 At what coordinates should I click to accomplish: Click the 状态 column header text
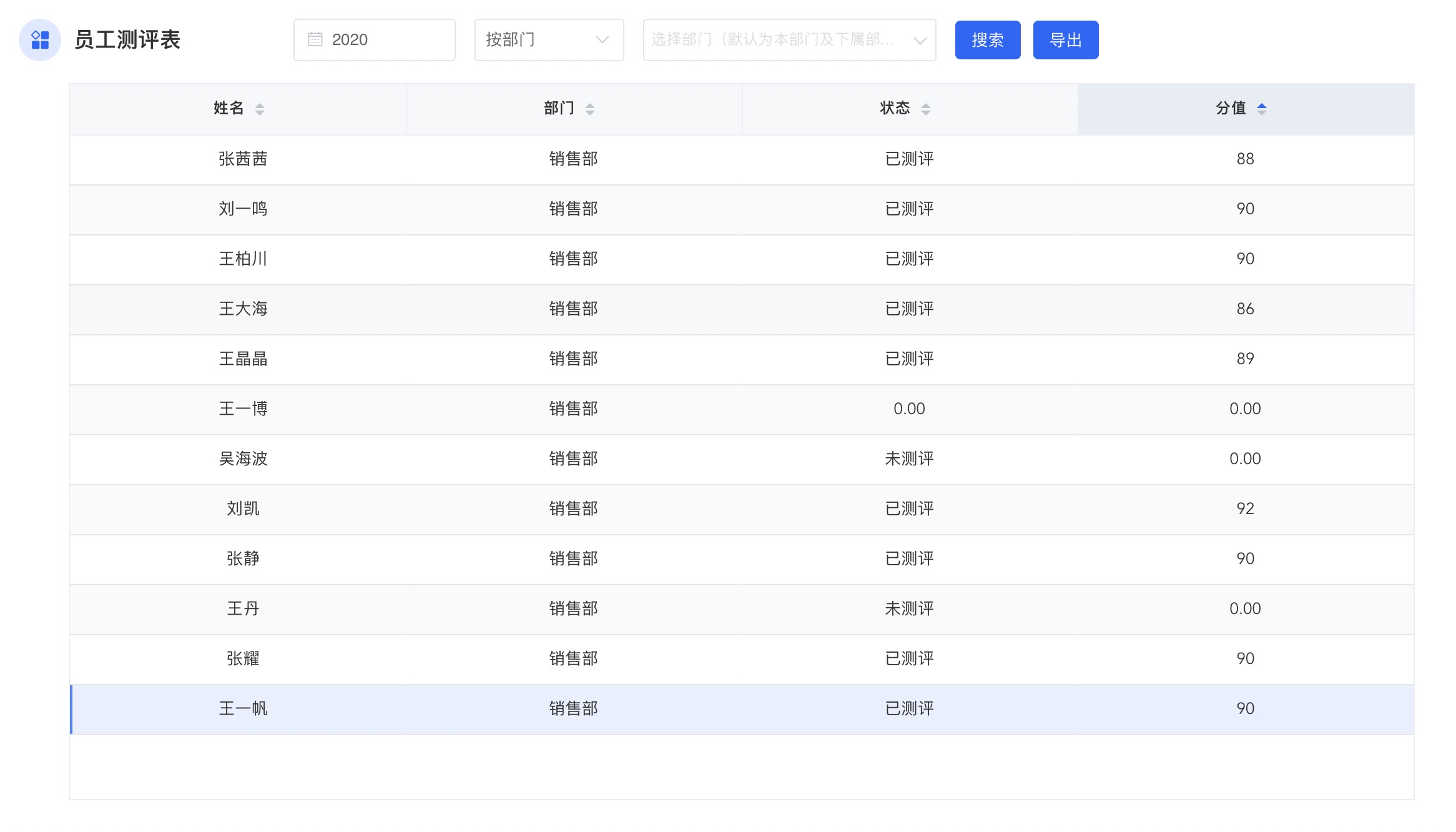895,108
